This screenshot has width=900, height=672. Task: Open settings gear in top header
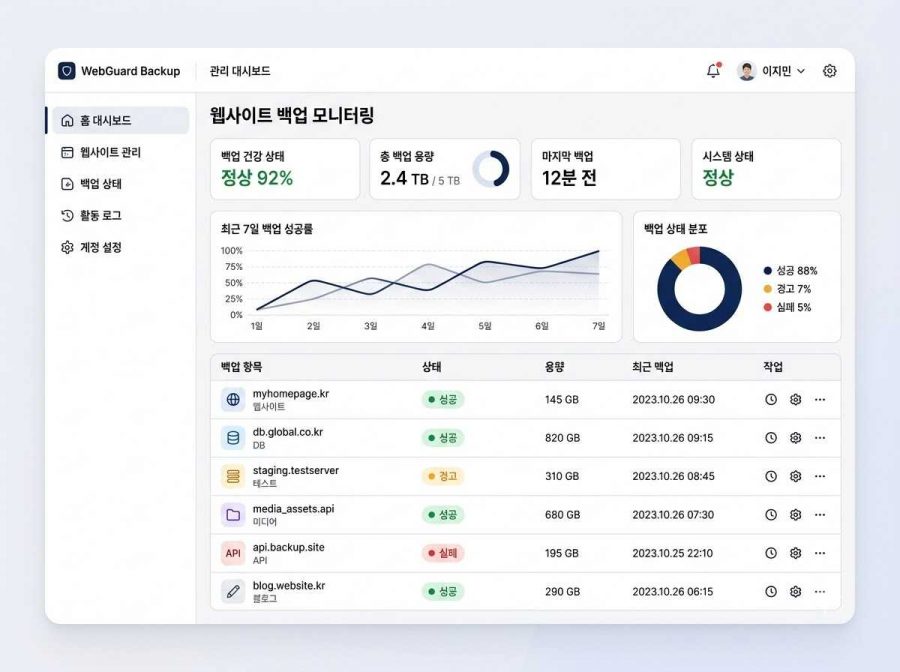click(x=829, y=71)
